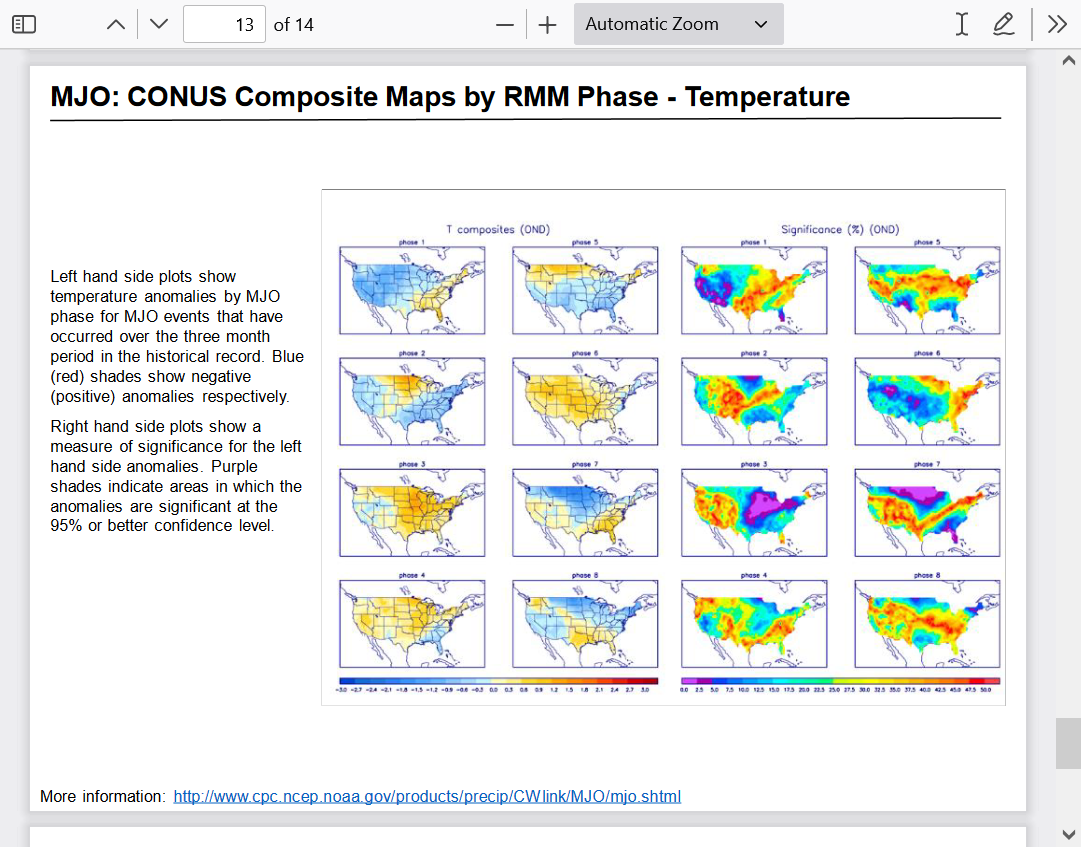Image resolution: width=1081 pixels, height=847 pixels.
Task: Go to the previous page
Action: coord(116,24)
